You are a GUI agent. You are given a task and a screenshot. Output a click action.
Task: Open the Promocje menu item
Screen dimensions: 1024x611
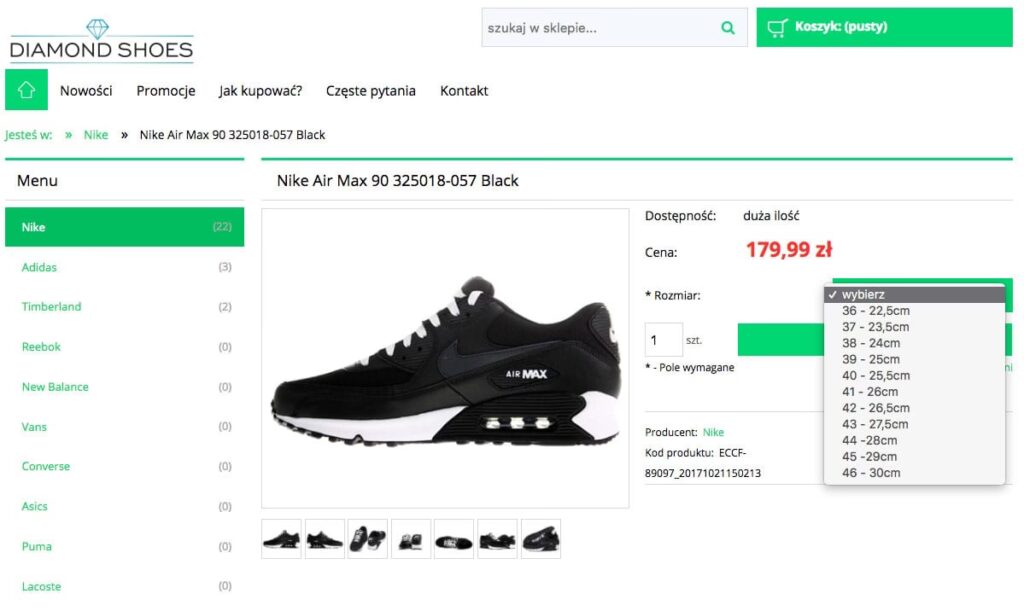[166, 91]
